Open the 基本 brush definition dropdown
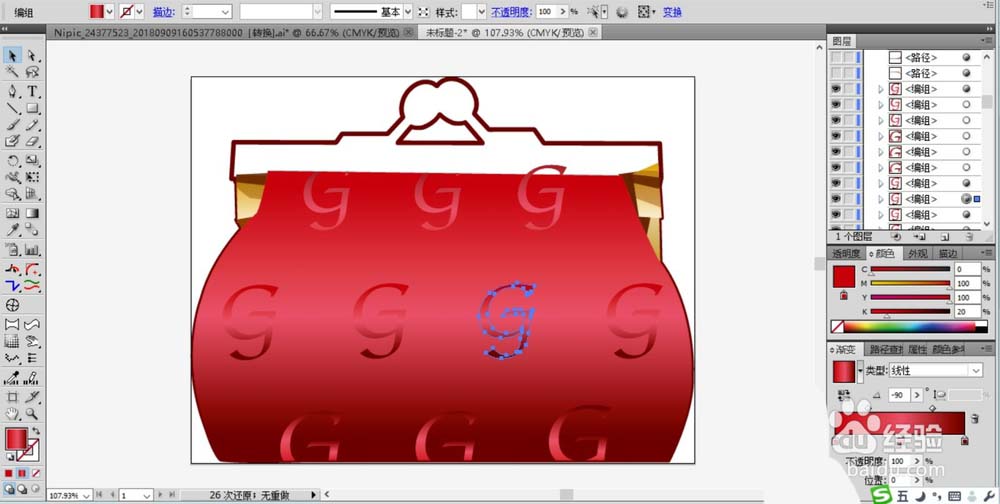Screen dimensions: 1000x504 [x=408, y=11]
